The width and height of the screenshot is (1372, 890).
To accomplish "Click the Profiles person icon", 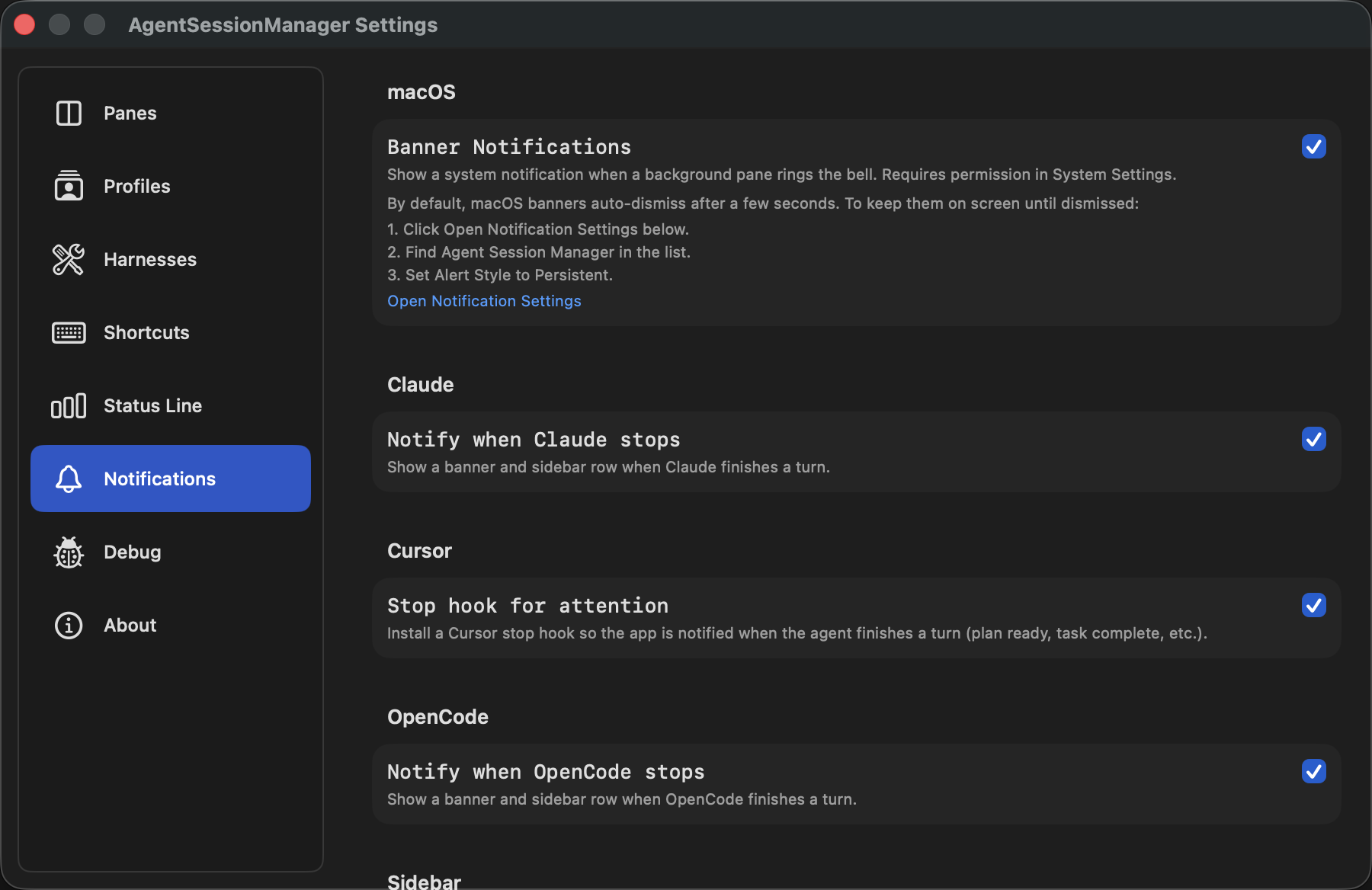I will pyautogui.click(x=69, y=186).
